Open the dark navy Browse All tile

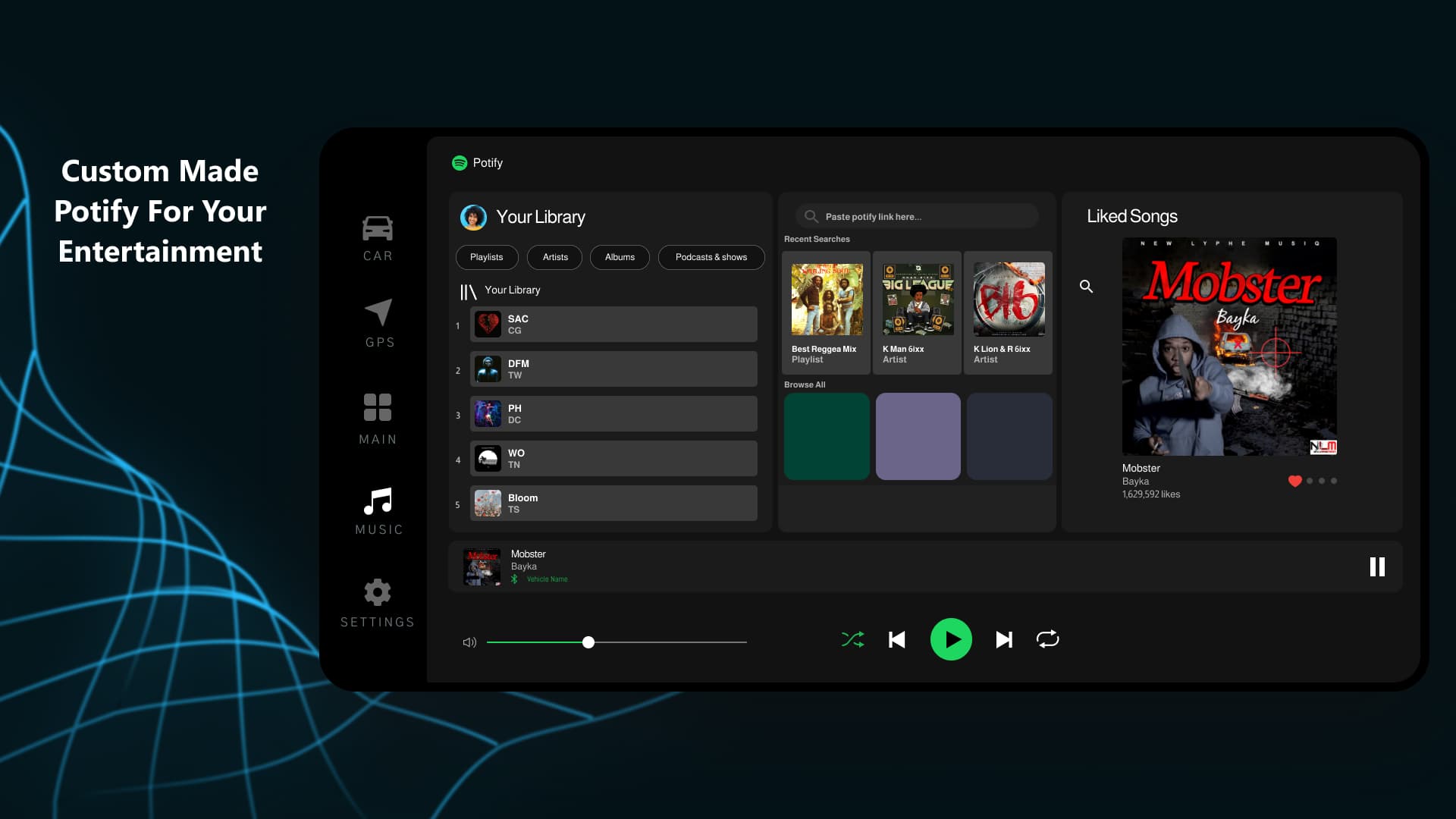pyautogui.click(x=1009, y=436)
